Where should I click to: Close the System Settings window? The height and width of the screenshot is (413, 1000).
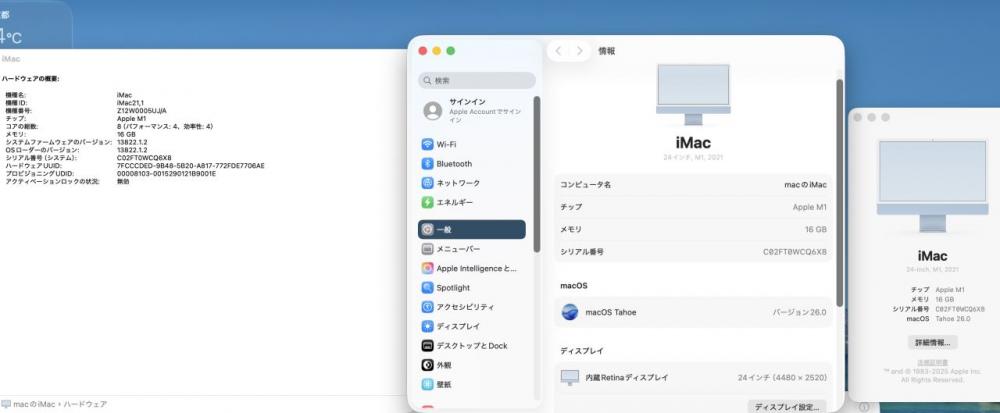422,51
